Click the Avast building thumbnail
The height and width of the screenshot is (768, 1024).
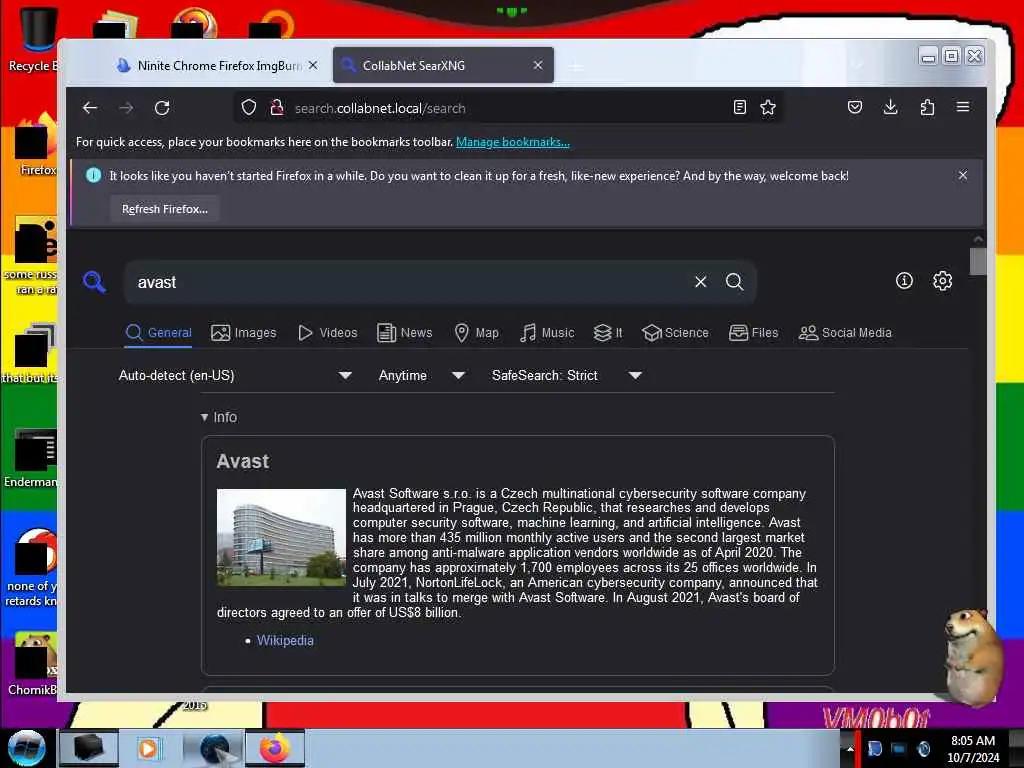[x=281, y=537]
